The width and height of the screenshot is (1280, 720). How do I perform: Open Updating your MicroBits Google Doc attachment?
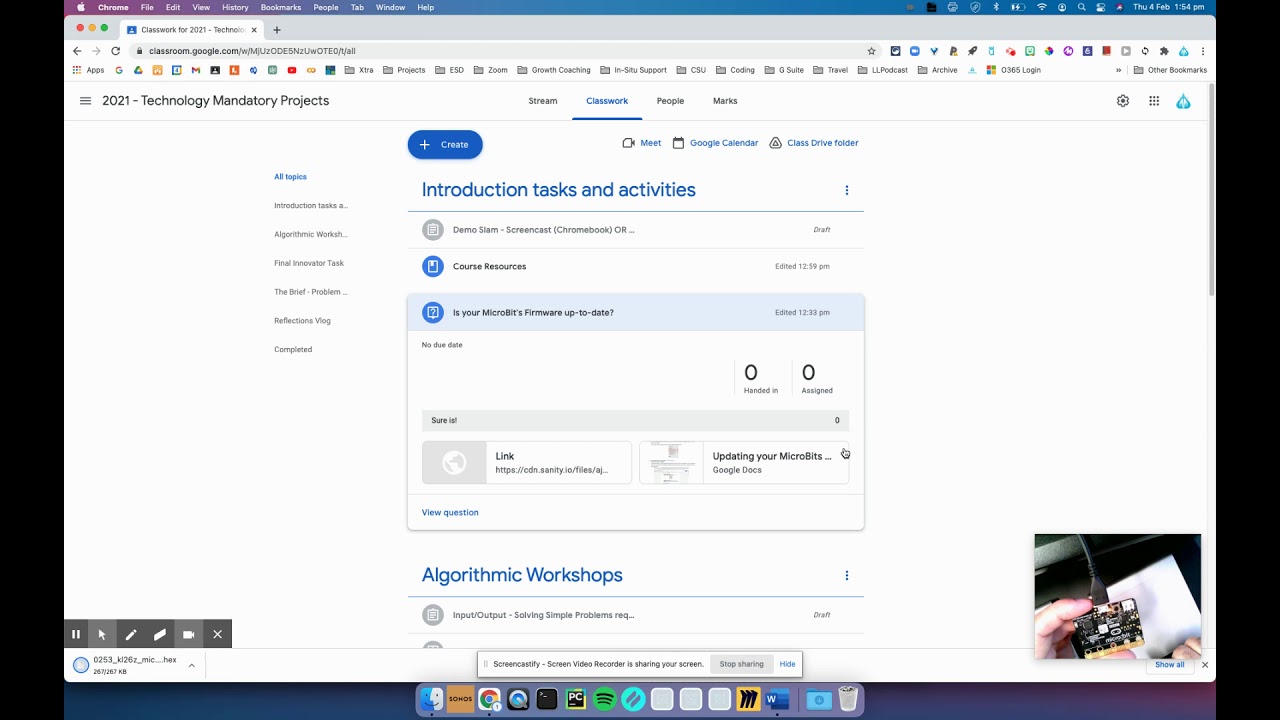pos(744,463)
